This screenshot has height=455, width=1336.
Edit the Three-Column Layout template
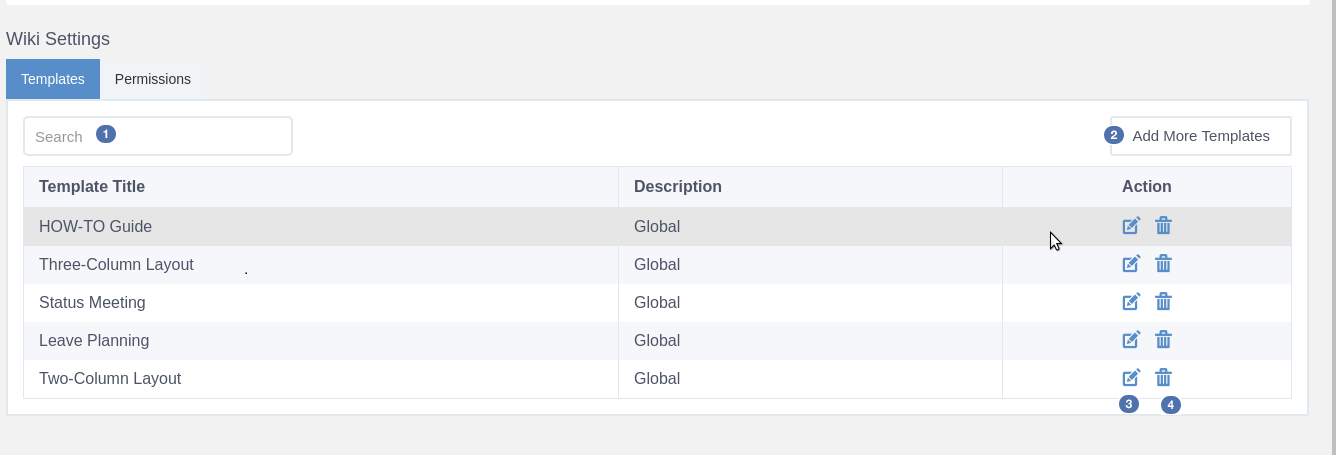1131,264
